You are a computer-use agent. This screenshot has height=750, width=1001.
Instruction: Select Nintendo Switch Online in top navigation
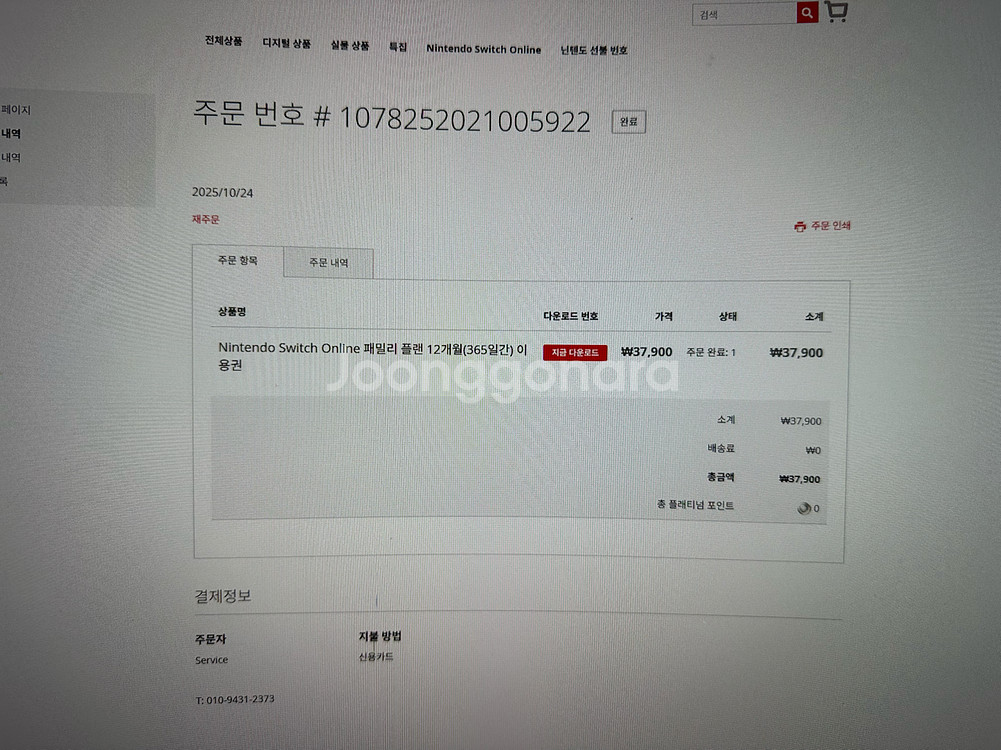[x=483, y=49]
